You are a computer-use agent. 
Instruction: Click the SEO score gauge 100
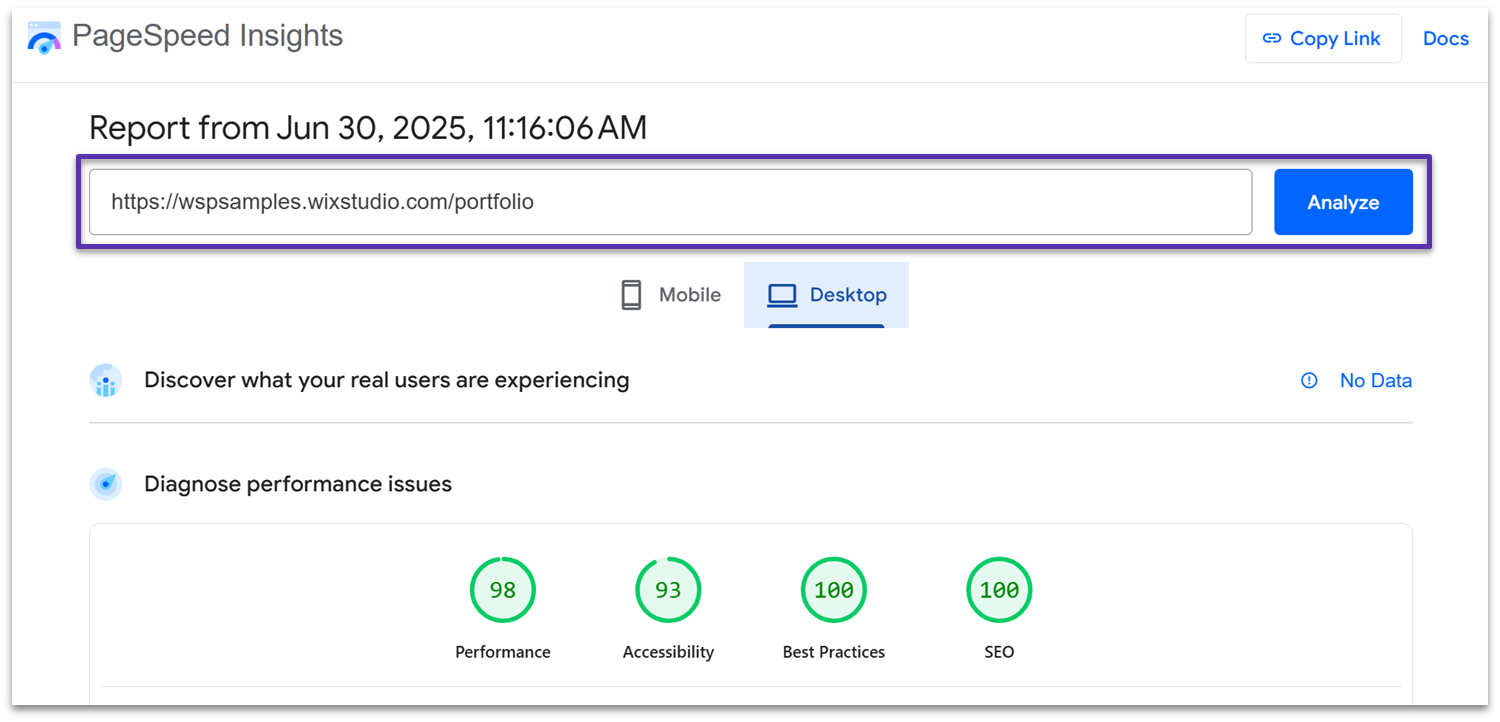point(999,590)
